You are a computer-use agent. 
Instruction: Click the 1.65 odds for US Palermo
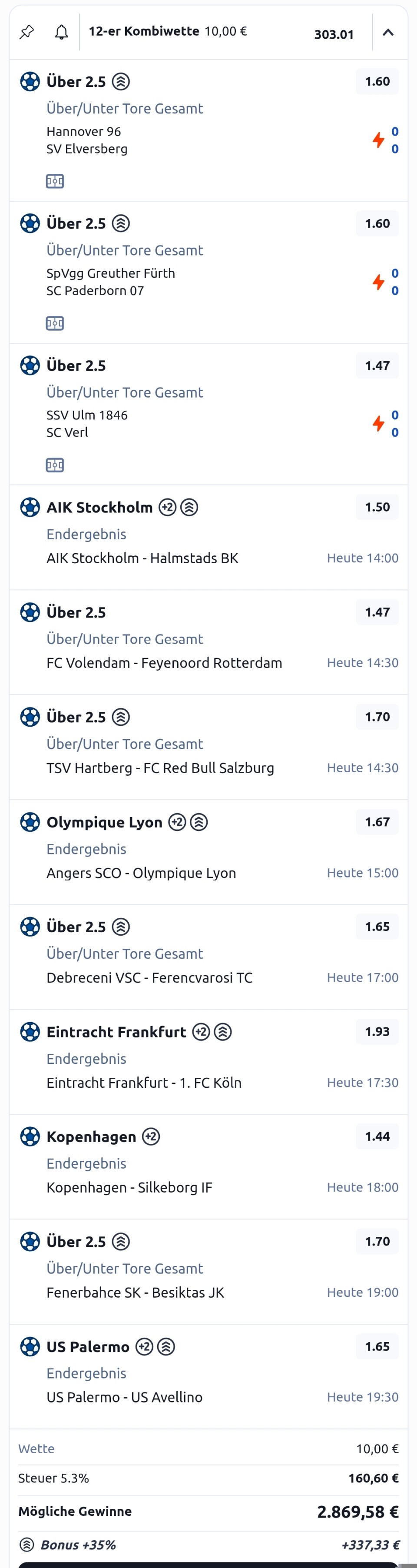coord(377,1346)
